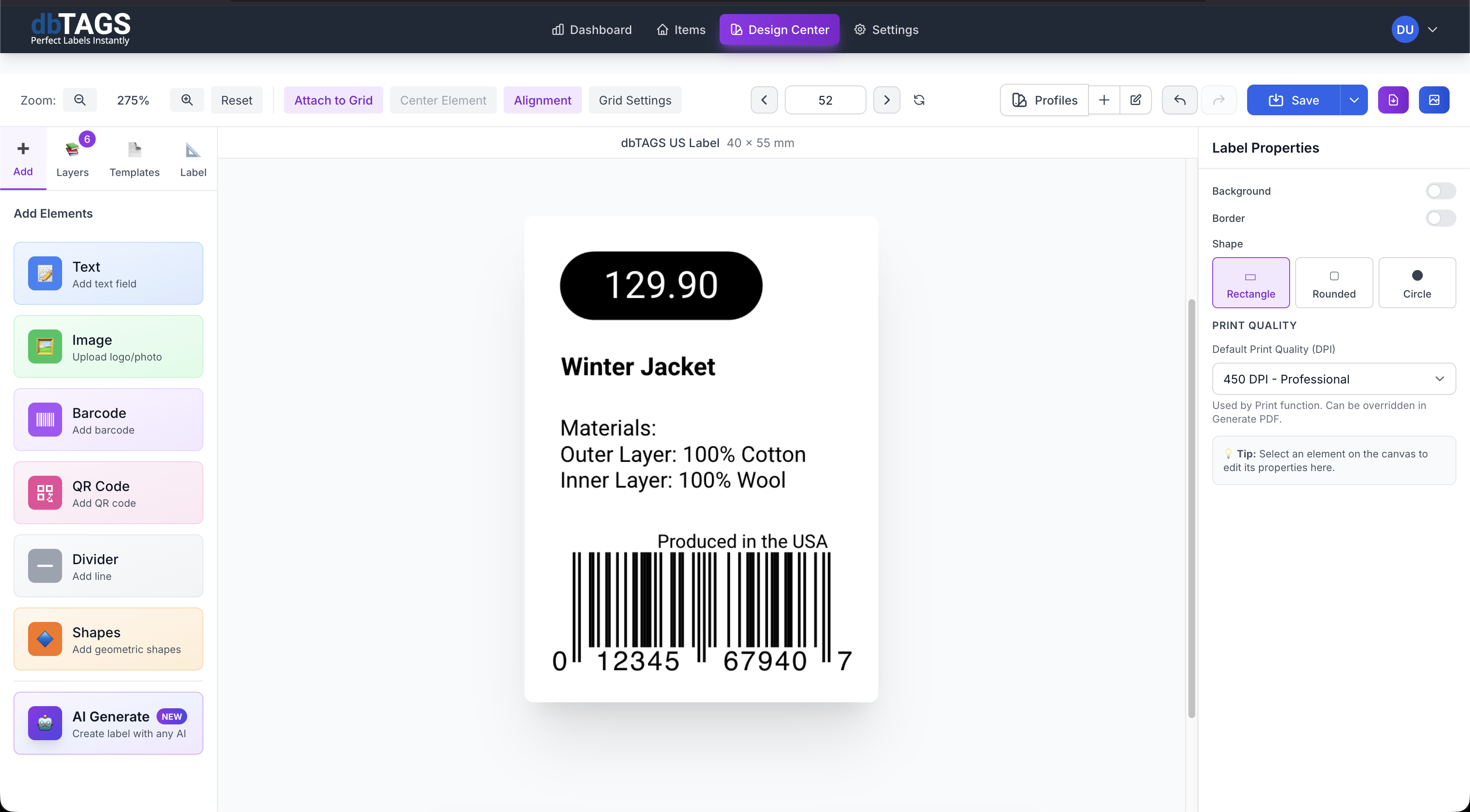This screenshot has width=1470, height=812.
Task: Open the Shapes element panel
Action: point(108,639)
